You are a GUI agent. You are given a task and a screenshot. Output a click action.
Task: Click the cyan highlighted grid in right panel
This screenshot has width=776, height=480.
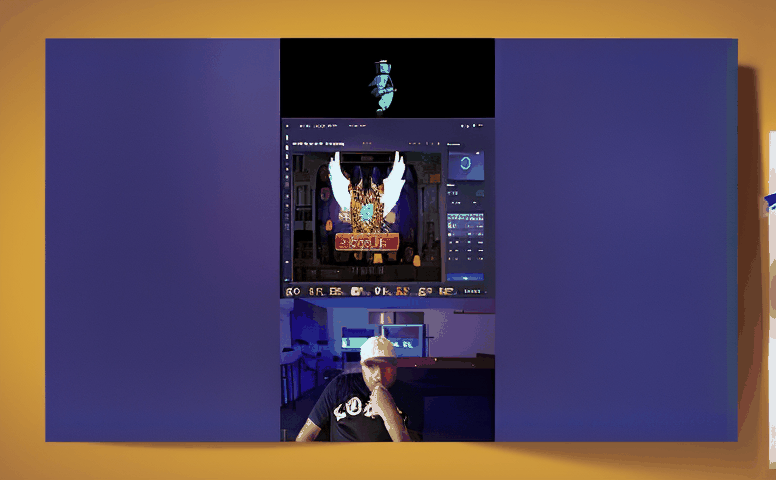tap(465, 219)
